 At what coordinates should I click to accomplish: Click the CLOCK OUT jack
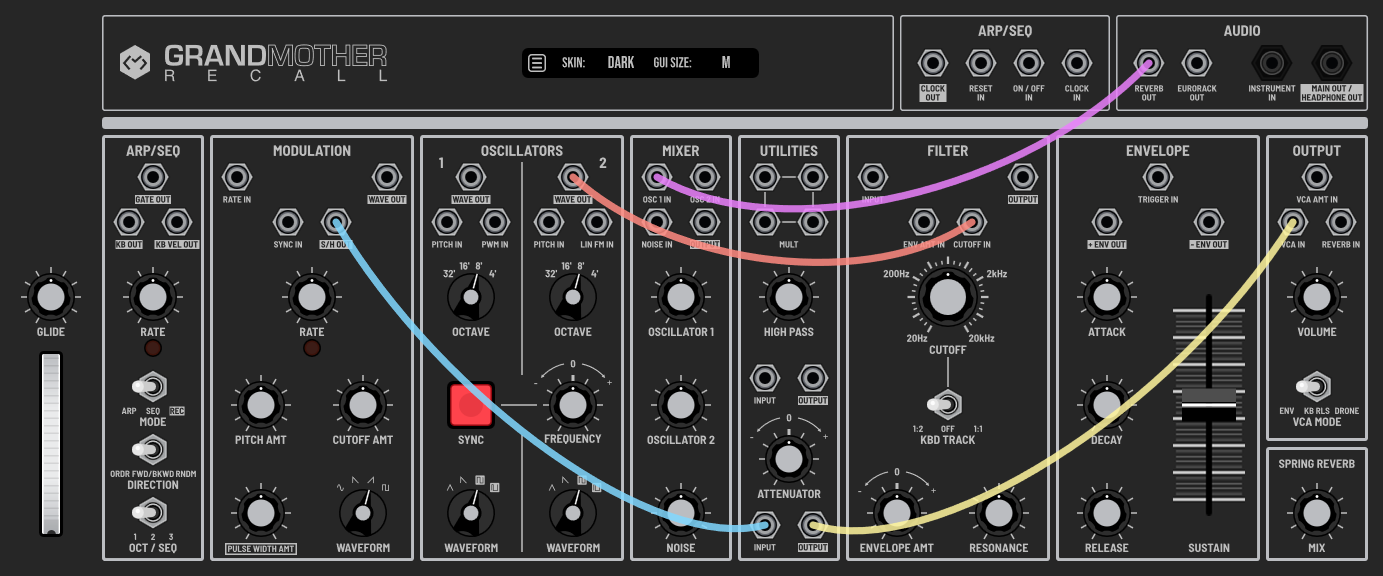tap(933, 64)
